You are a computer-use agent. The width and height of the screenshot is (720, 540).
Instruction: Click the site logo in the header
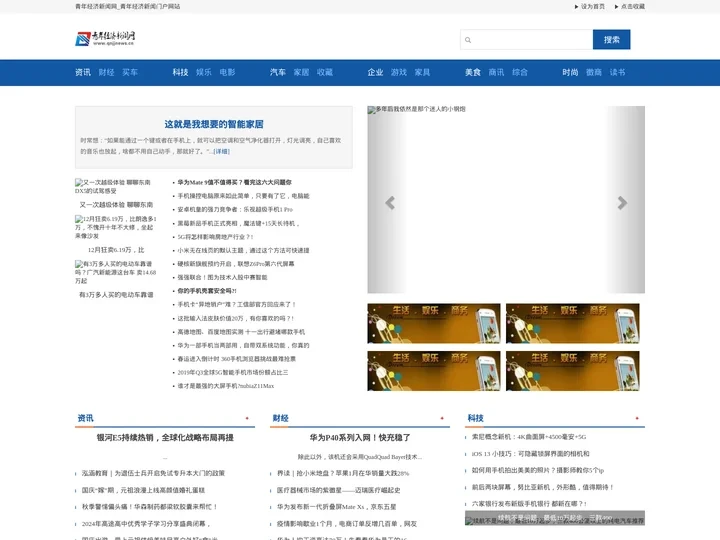click(x=105, y=39)
